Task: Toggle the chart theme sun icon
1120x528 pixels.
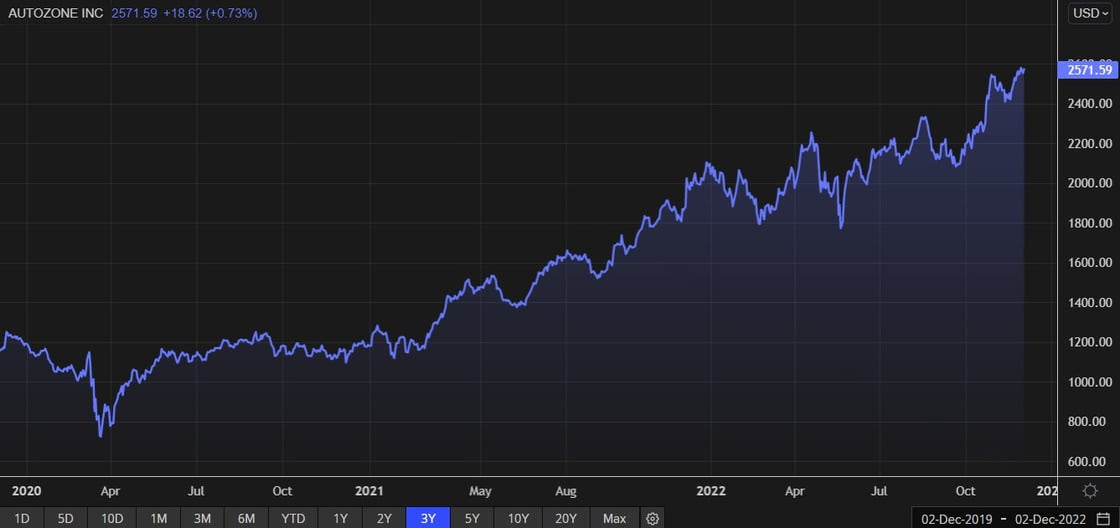Action: (1090, 491)
